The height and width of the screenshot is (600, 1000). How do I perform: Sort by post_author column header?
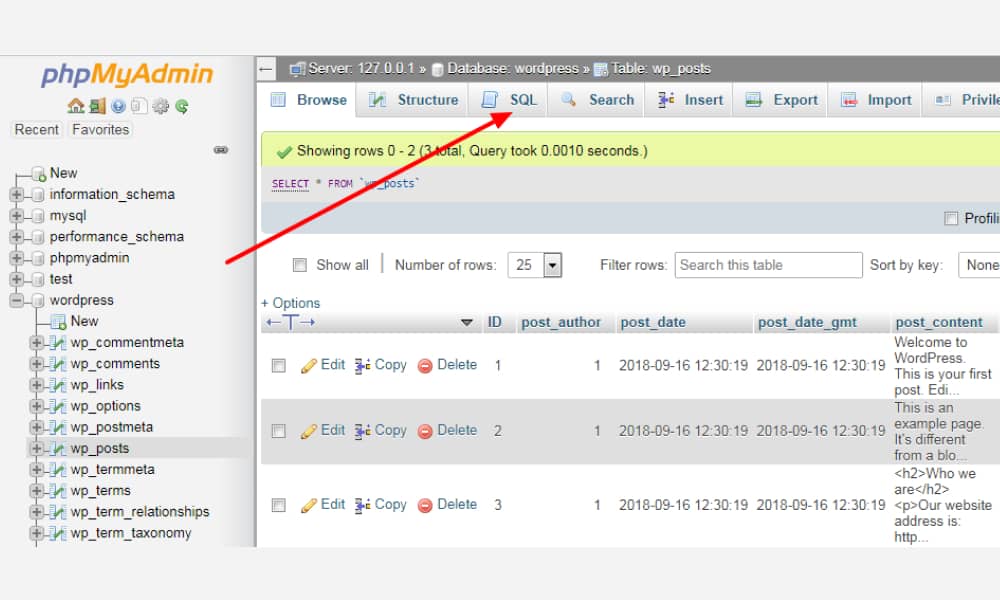pos(561,323)
